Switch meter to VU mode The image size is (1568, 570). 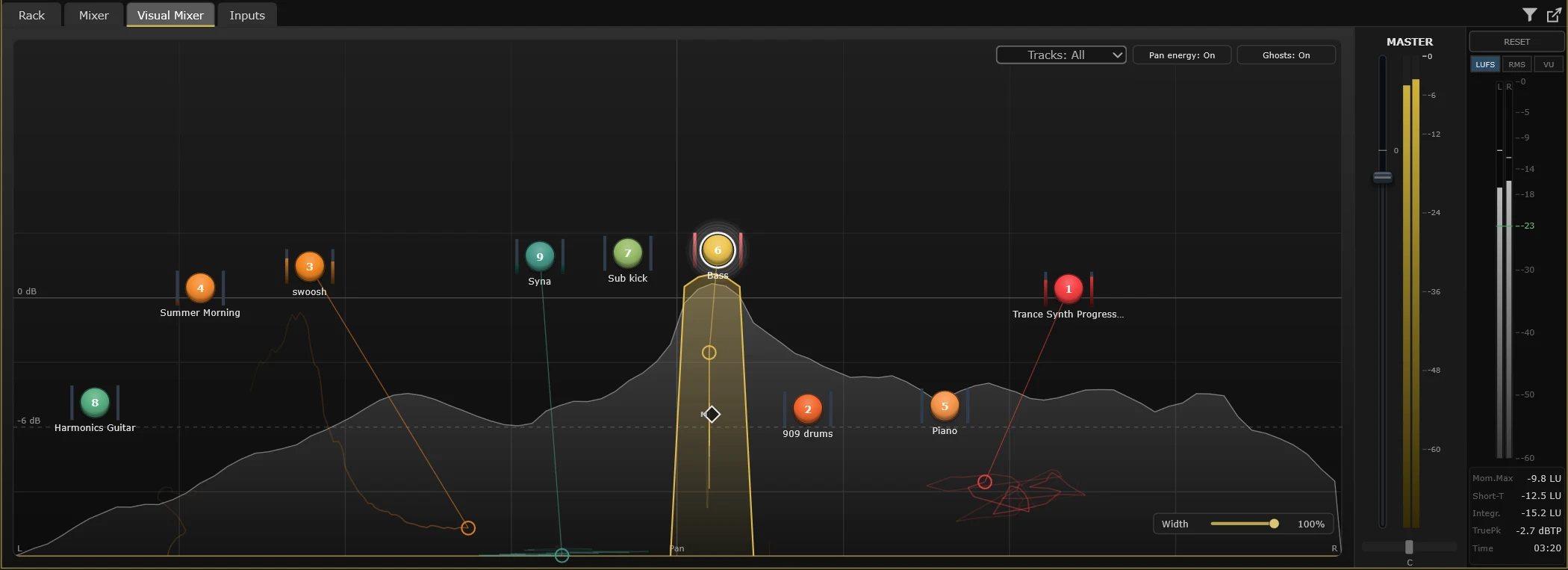[x=1549, y=64]
